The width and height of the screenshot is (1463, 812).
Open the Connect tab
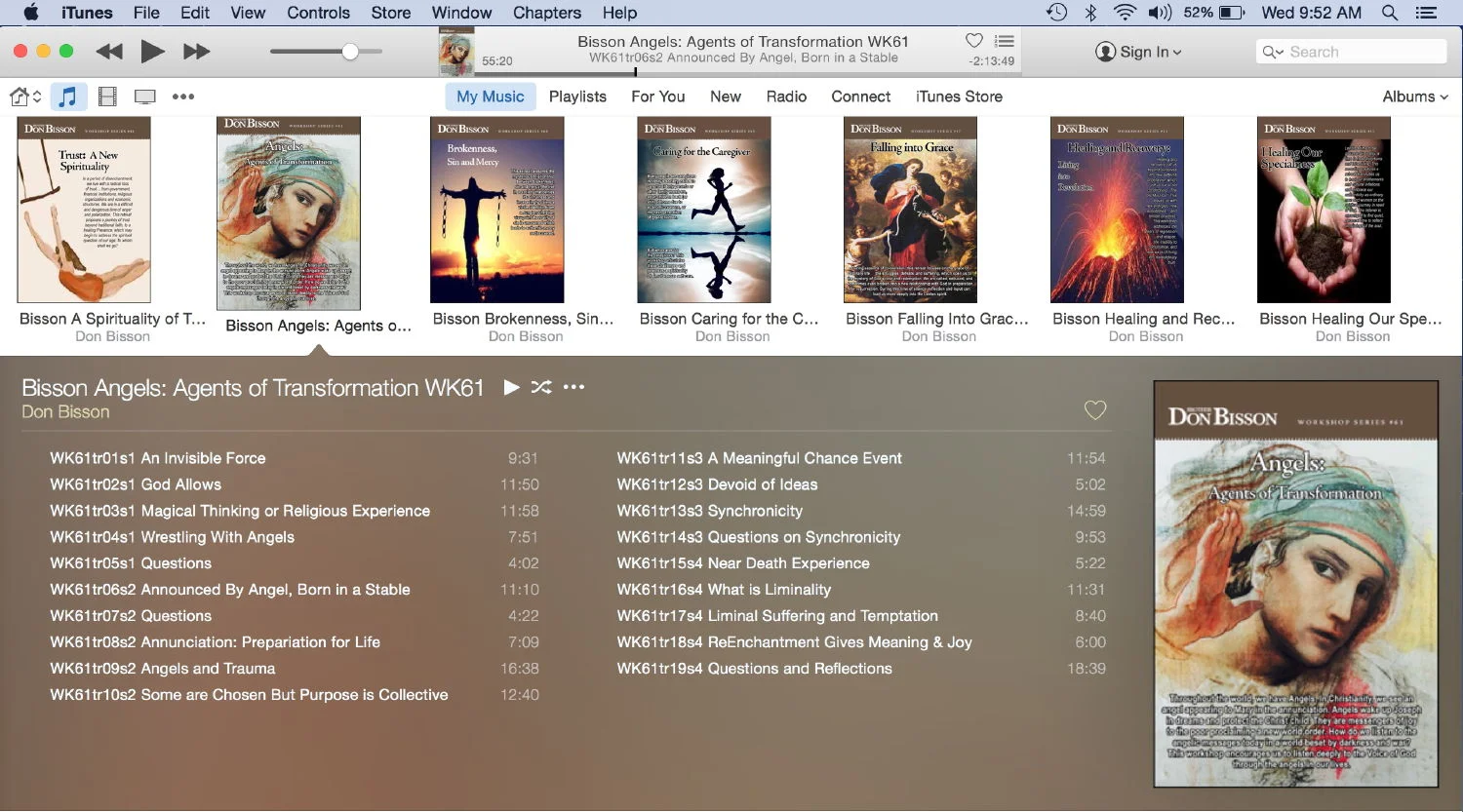861,97
